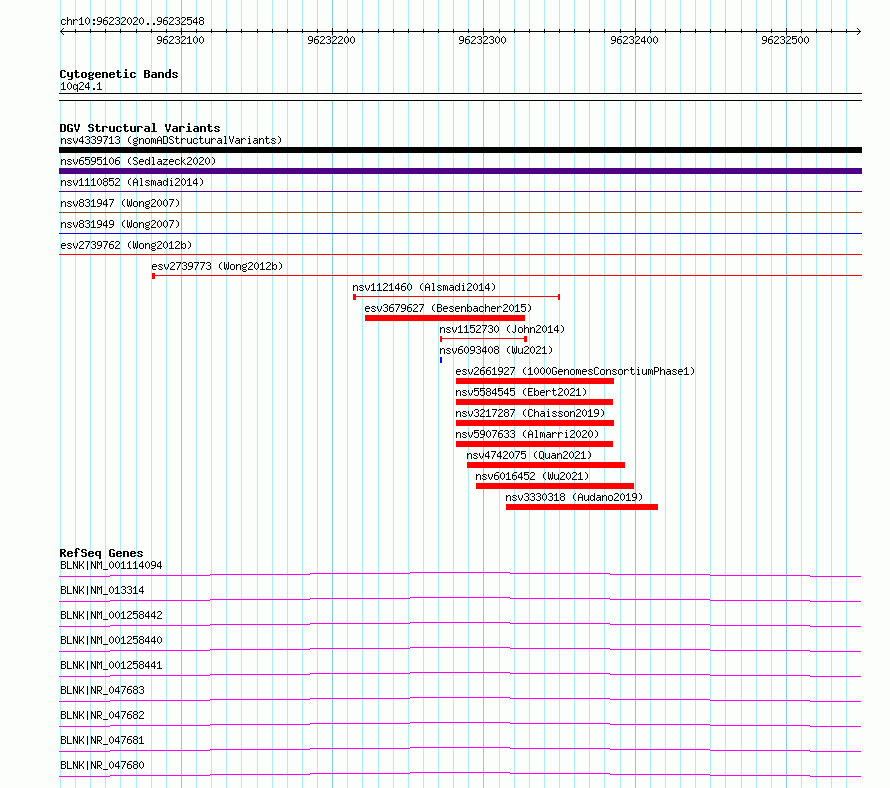Open nsv6093408 (Wu2021) label
Screen dimensions: 890x788
click(x=496, y=350)
